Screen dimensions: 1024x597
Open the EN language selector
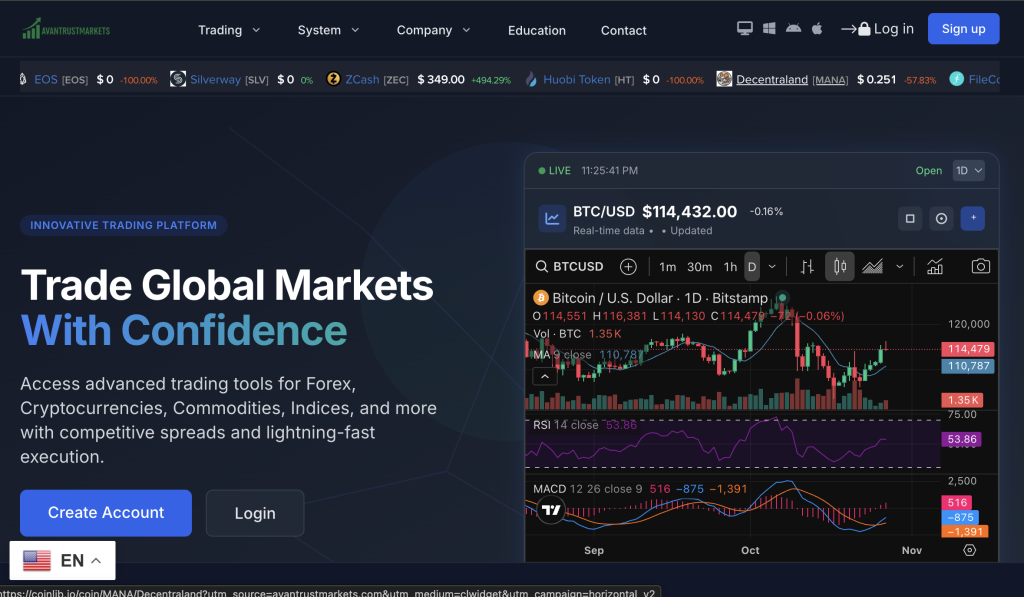click(62, 561)
